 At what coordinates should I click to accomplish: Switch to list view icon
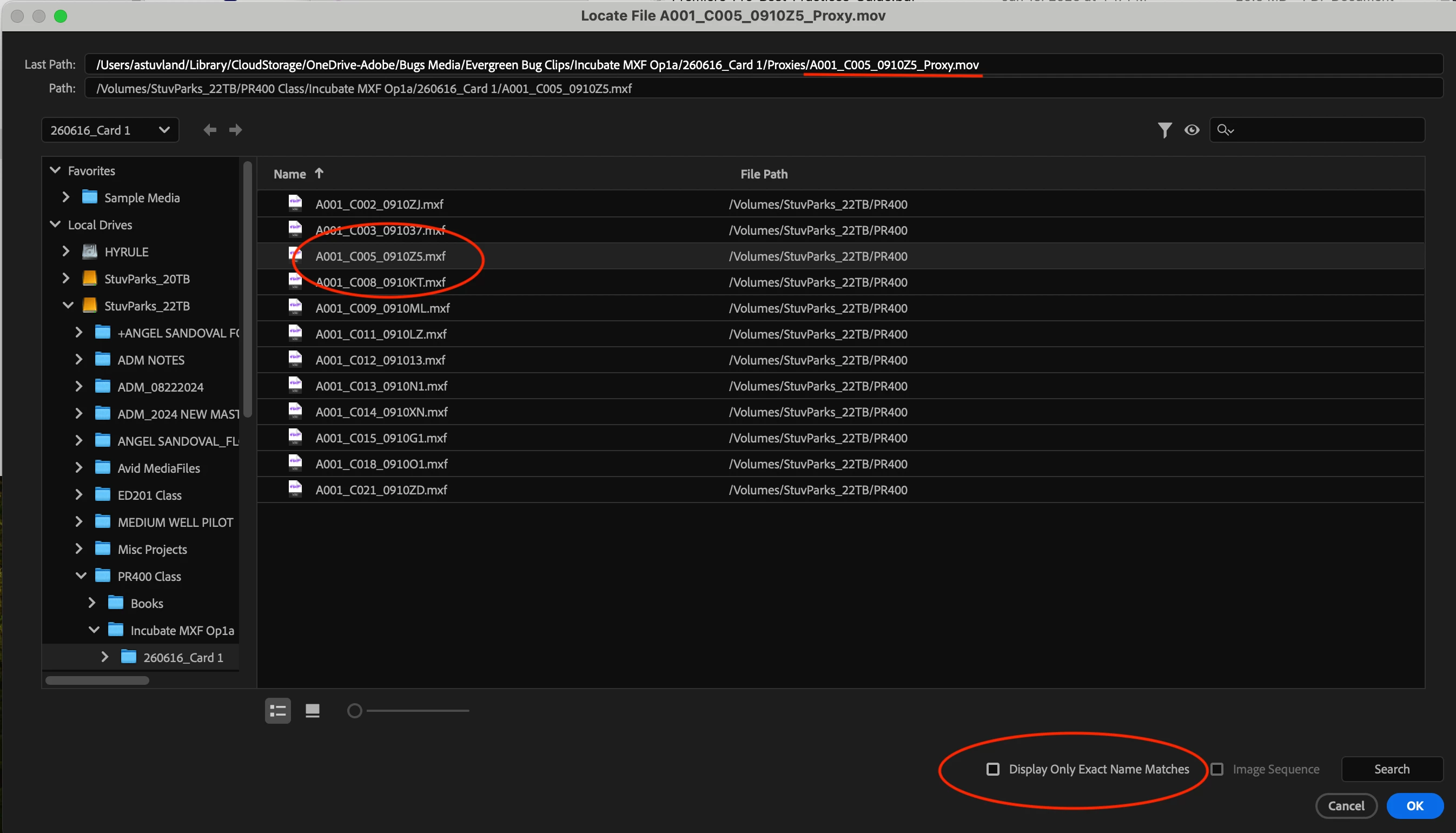(x=278, y=711)
